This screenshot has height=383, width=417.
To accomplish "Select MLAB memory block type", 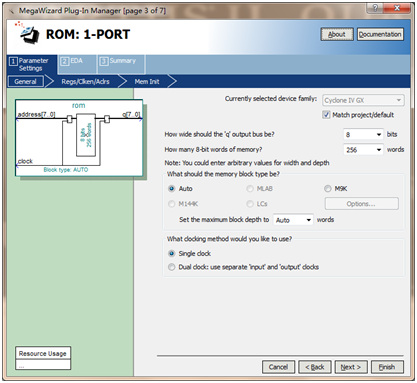I will click(250, 189).
